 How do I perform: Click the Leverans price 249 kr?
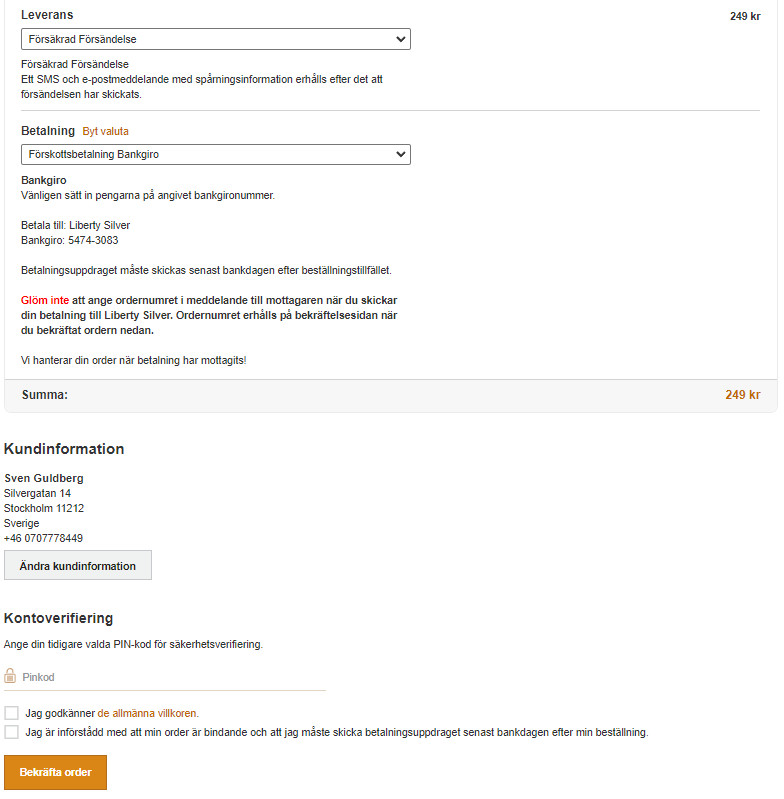tap(745, 16)
